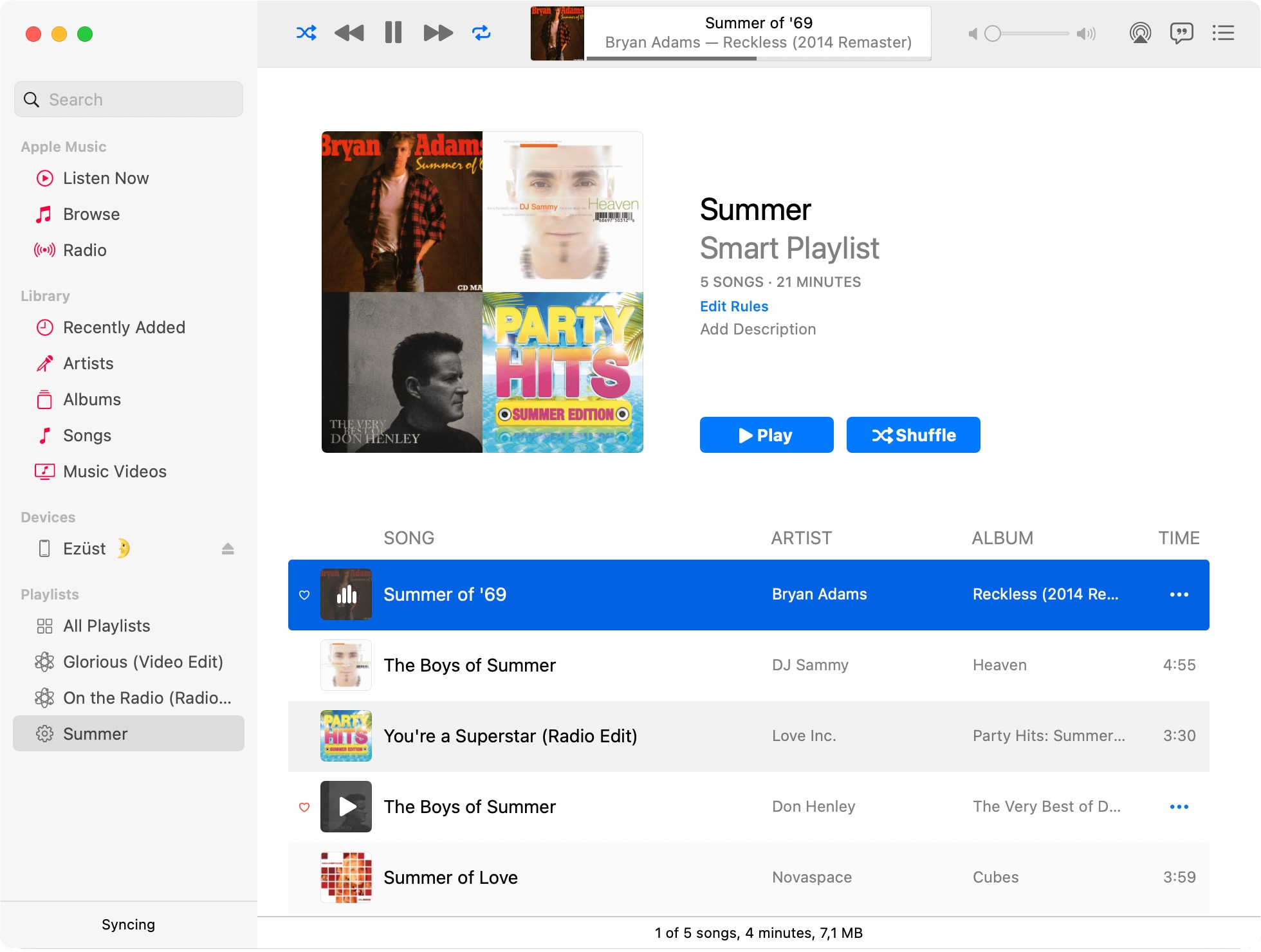Pause the current song
Image resolution: width=1261 pixels, height=952 pixels.
393,32
